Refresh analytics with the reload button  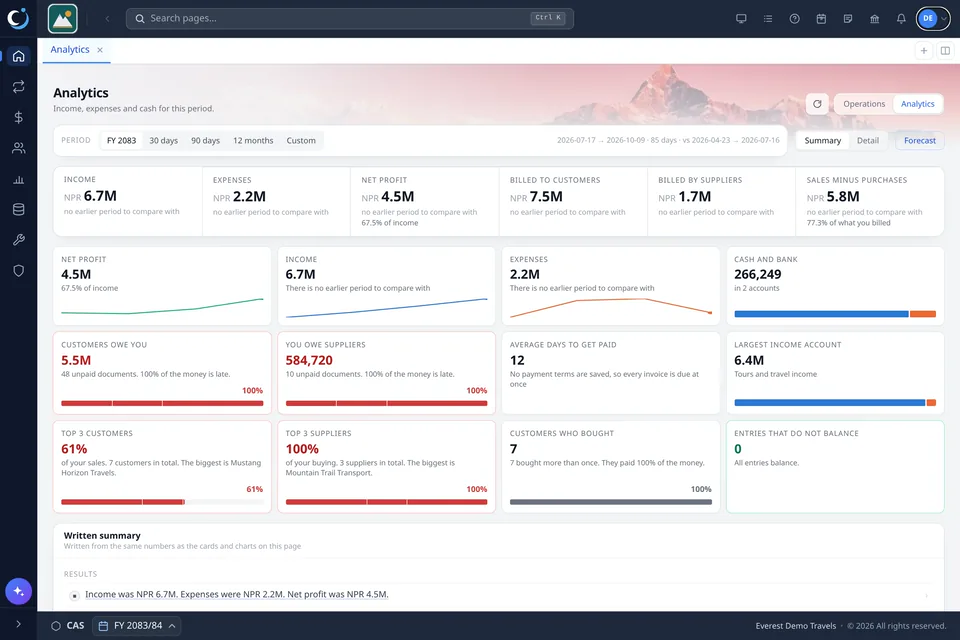click(817, 104)
